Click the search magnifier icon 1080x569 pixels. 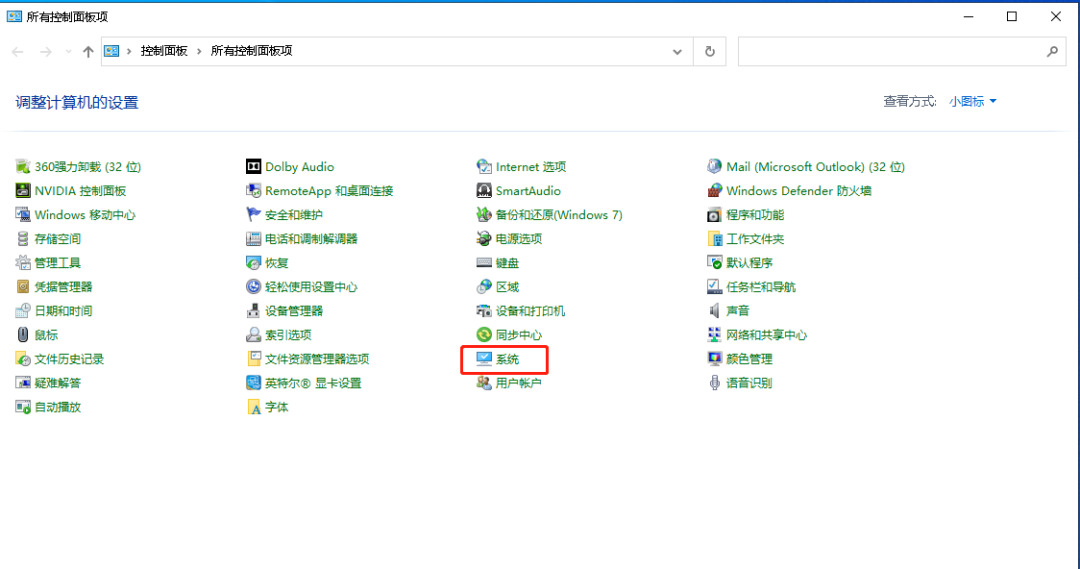[1052, 52]
